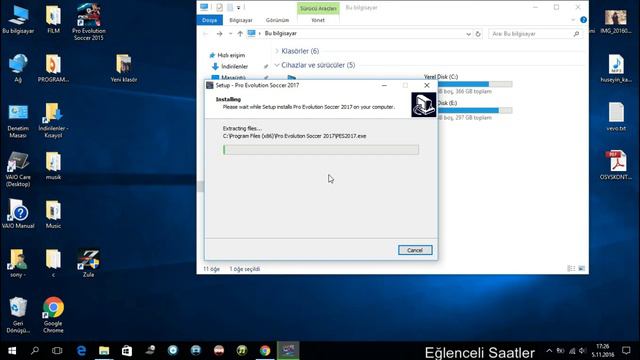The height and width of the screenshot is (360, 640).
Task: Open IMG_20160... image thumbnail on desktop
Action: coord(616,21)
